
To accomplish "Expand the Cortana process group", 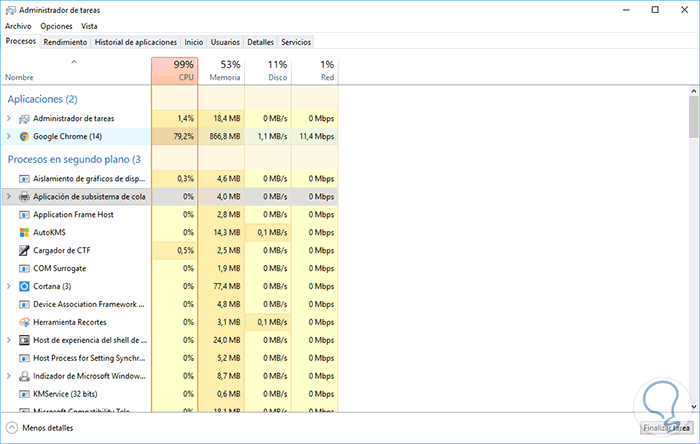I will point(9,286).
